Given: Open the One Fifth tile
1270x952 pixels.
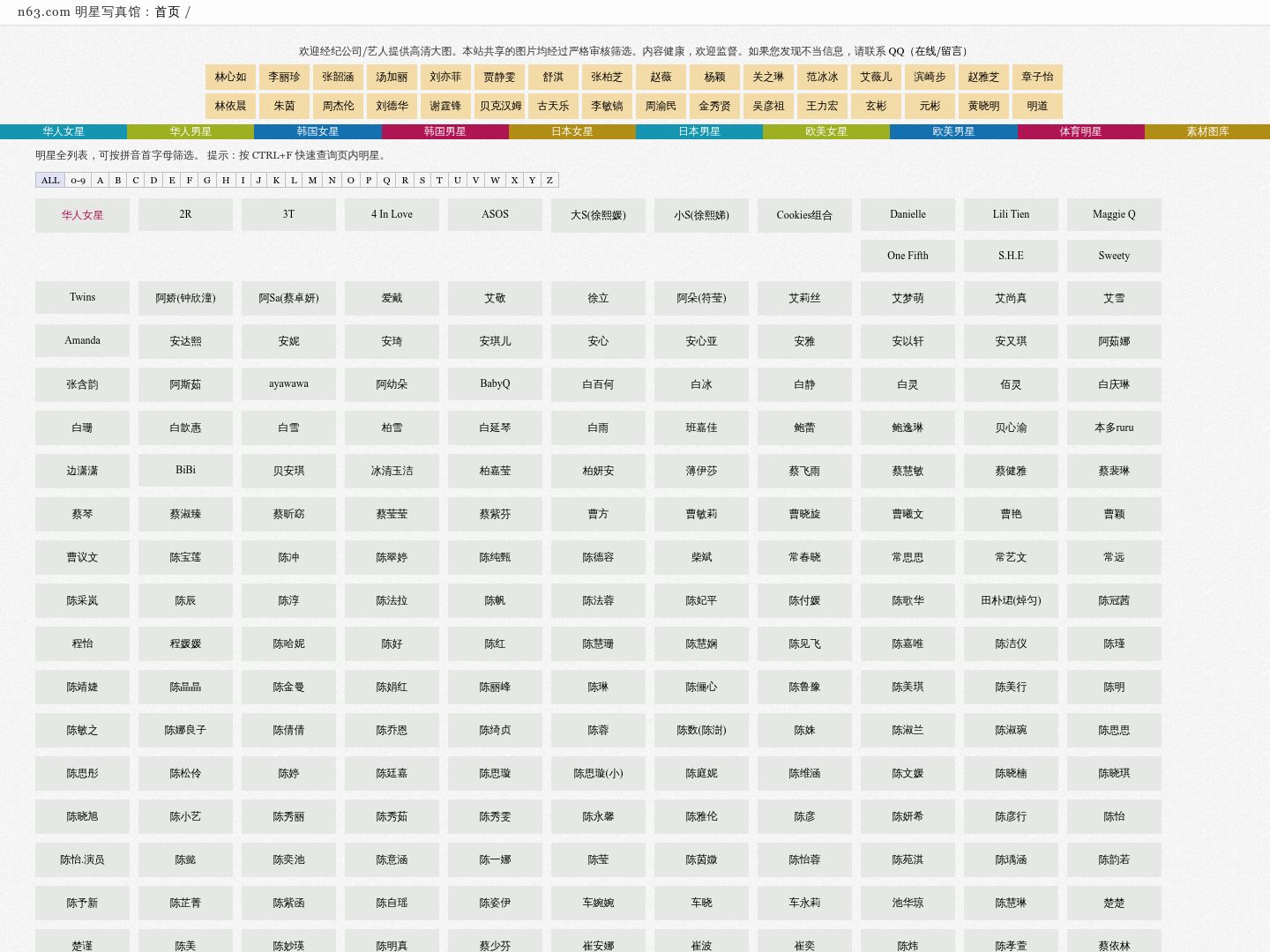Looking at the screenshot, I should click(x=908, y=256).
